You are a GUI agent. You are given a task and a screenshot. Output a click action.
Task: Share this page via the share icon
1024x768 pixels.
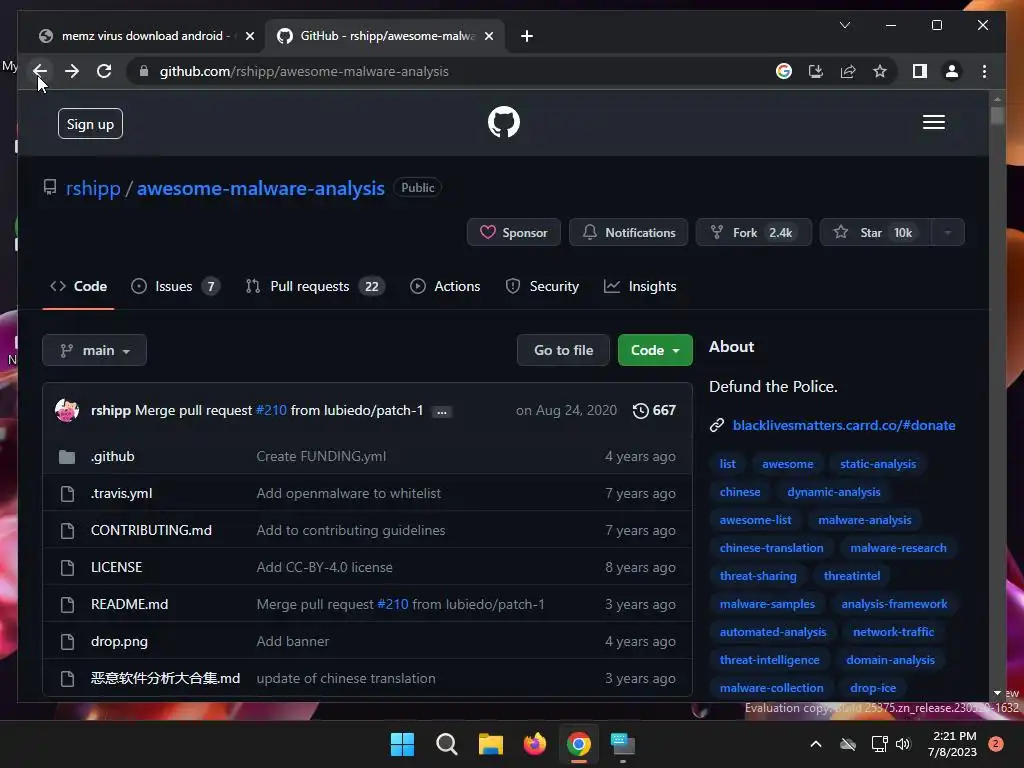(848, 71)
